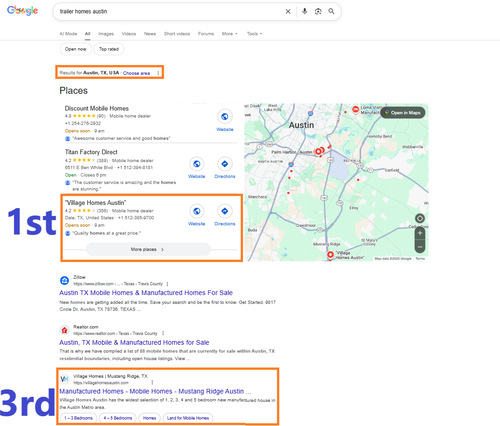
Task: Click the magnifier search icon
Action: click(x=331, y=11)
